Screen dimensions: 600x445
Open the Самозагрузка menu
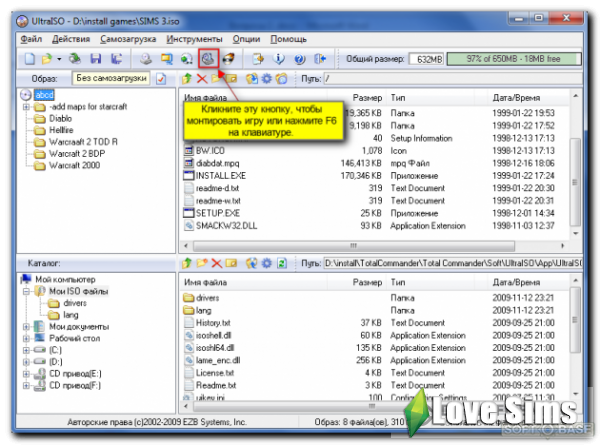point(128,39)
